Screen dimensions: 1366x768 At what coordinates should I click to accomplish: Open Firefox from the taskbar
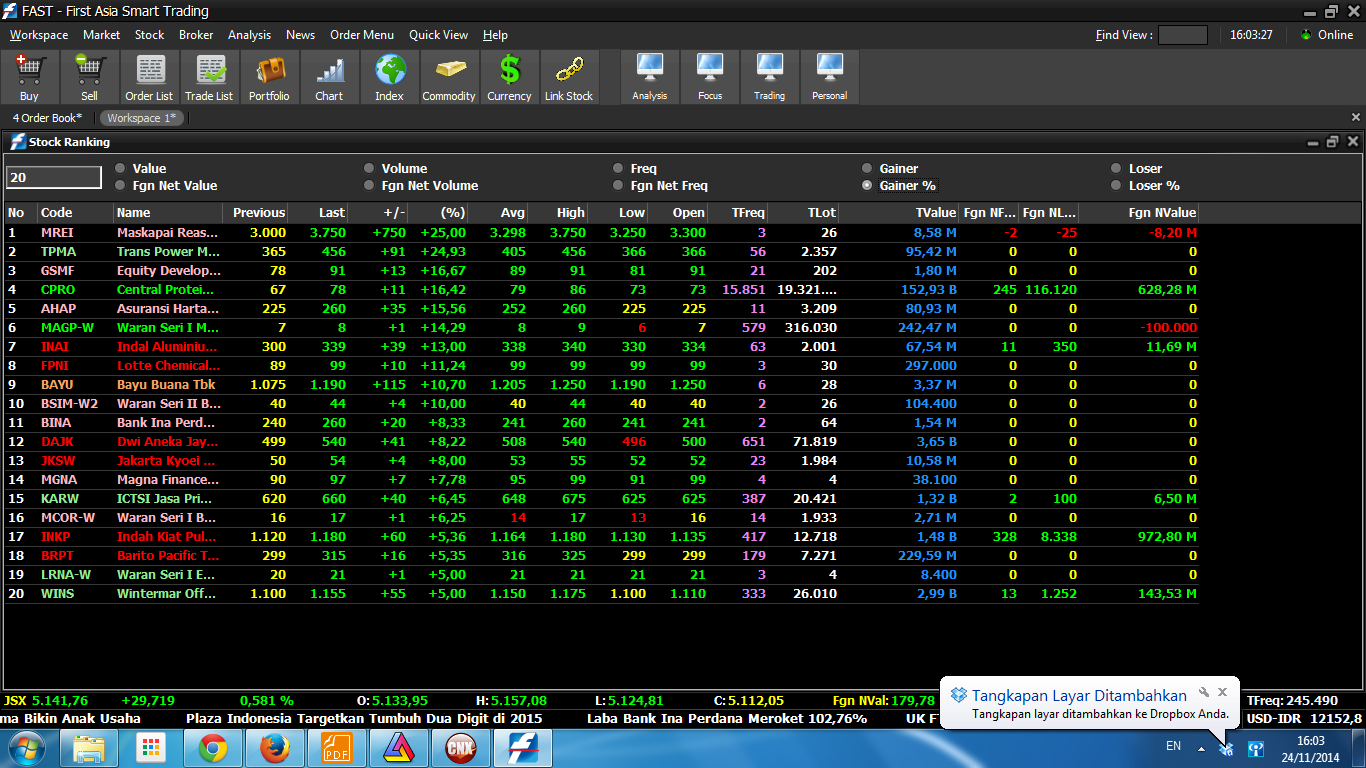point(273,748)
